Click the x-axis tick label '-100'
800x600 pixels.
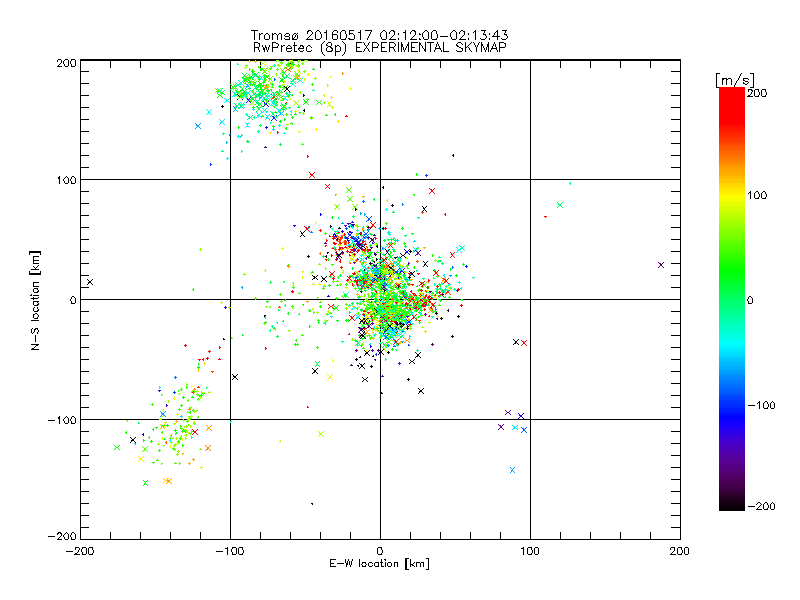(x=230, y=551)
